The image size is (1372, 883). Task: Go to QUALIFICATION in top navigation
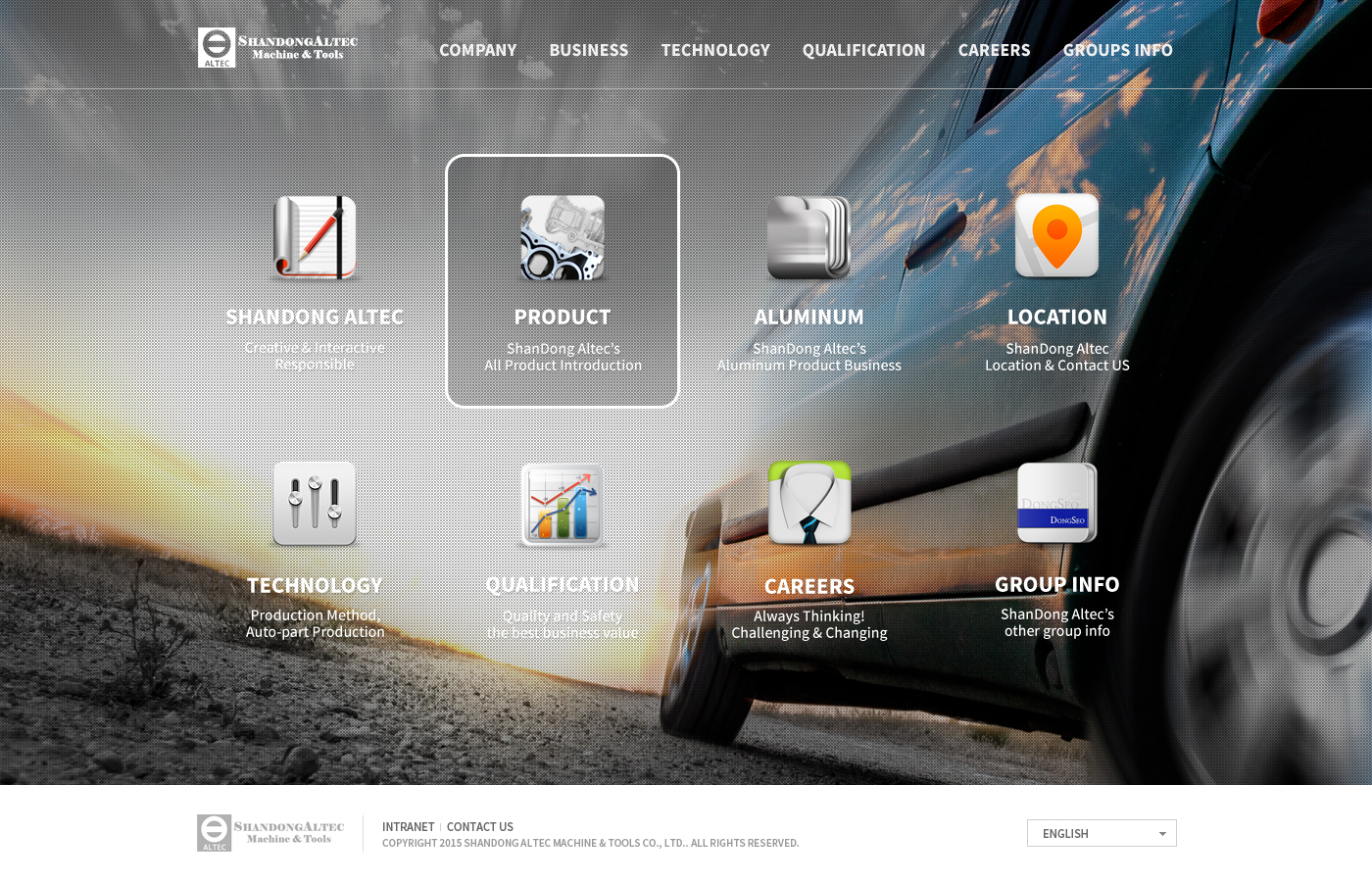point(863,50)
